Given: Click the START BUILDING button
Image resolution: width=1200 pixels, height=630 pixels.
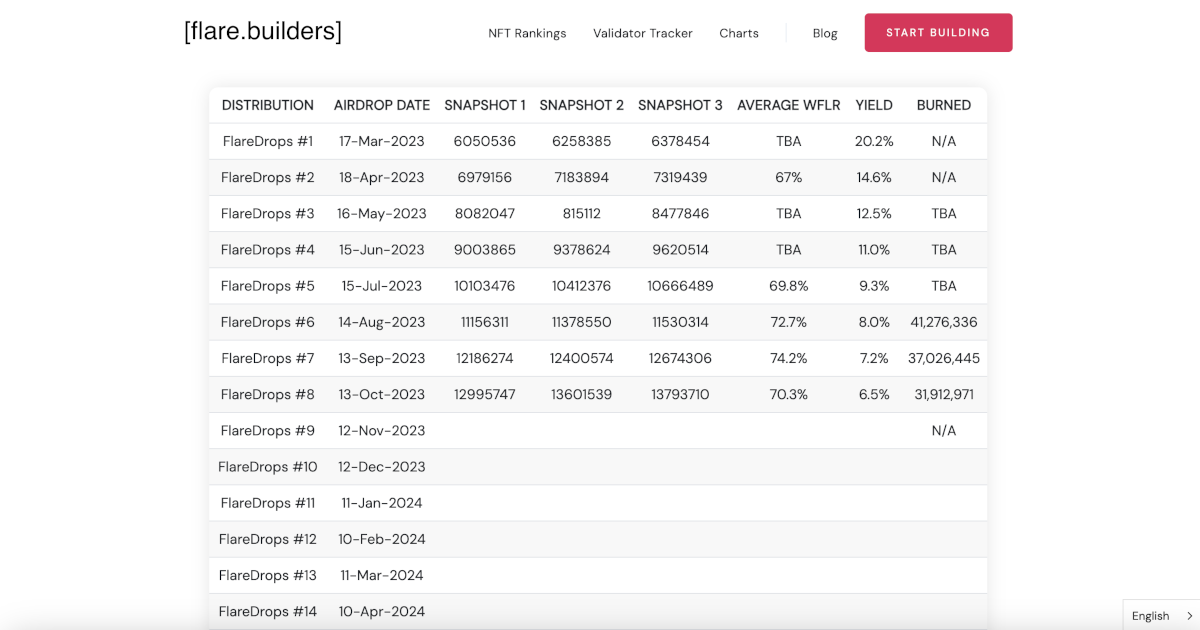Looking at the screenshot, I should (938, 32).
